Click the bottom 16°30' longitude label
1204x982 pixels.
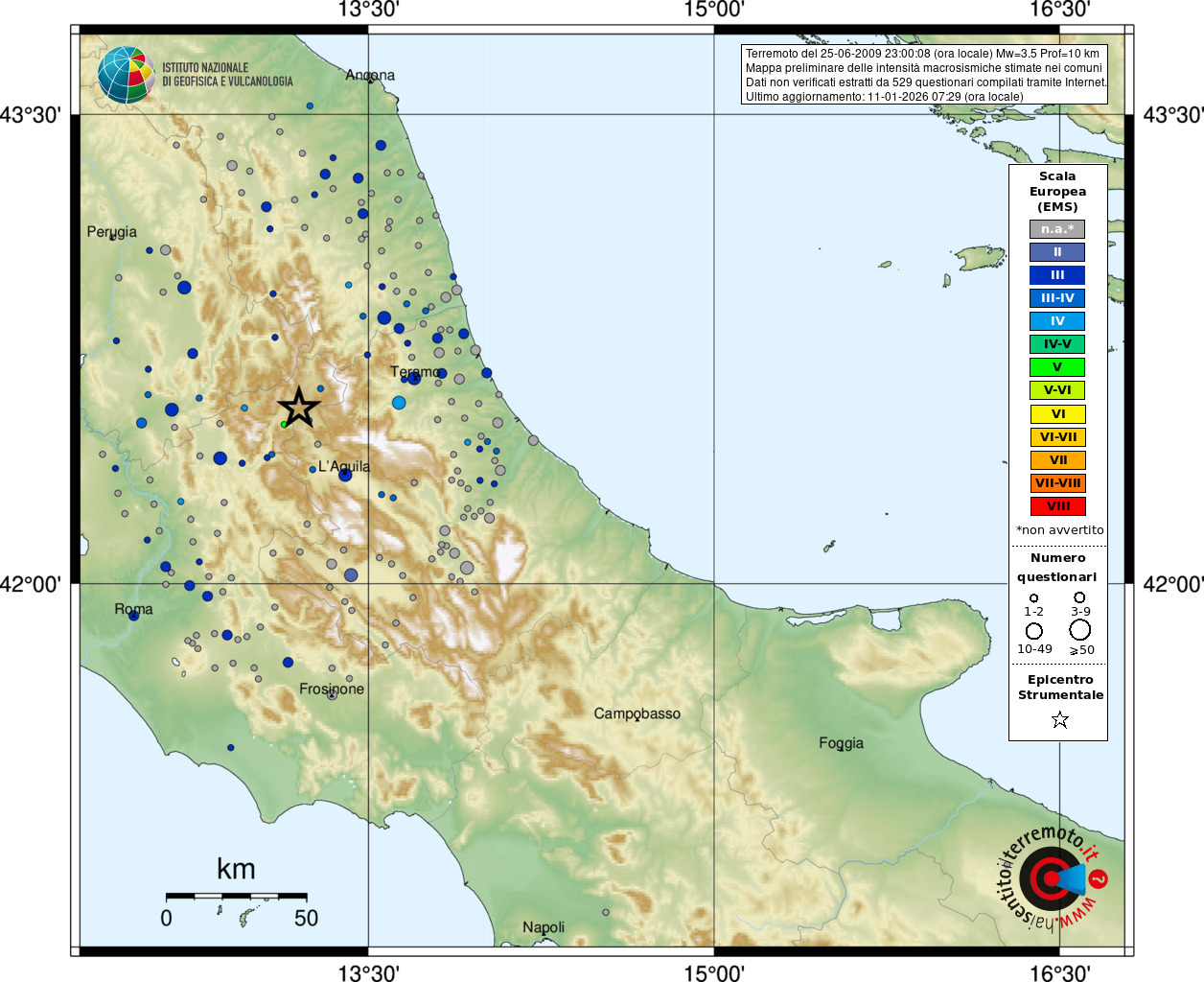pyautogui.click(x=1059, y=972)
